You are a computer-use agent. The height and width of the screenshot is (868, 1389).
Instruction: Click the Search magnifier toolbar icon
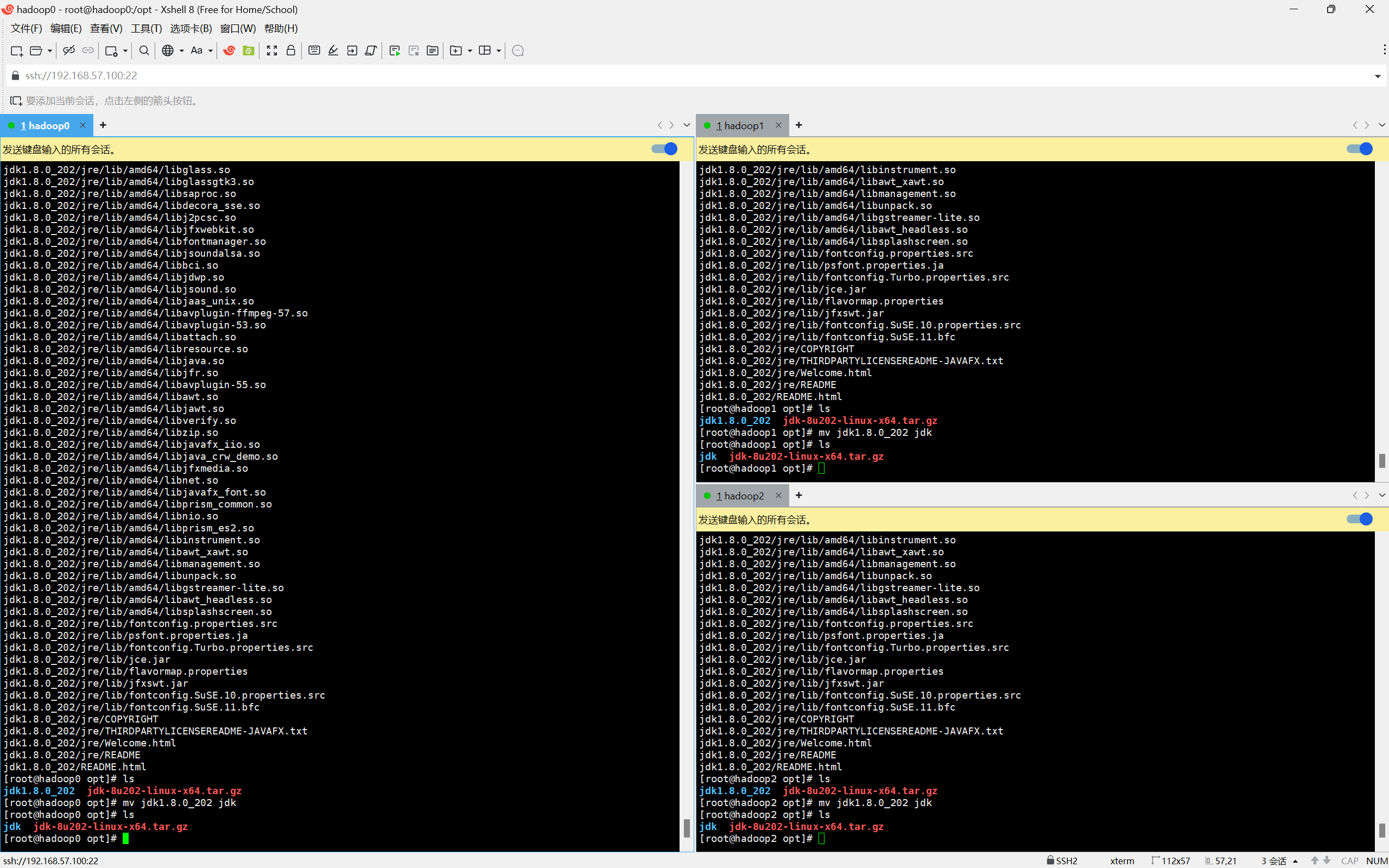pos(144,50)
